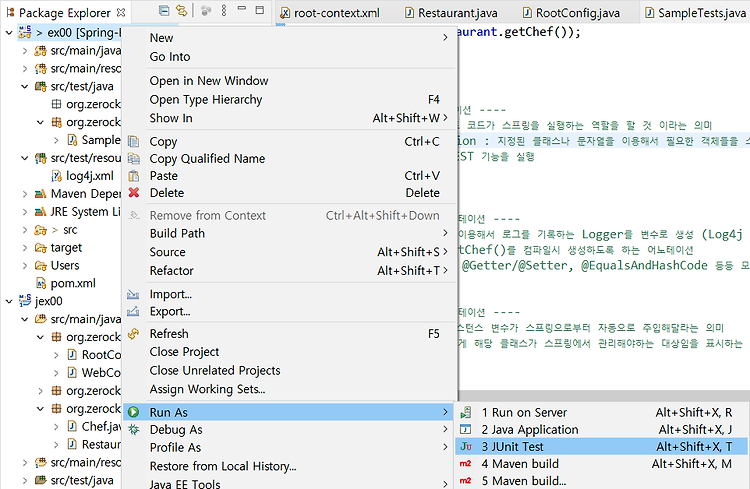Click the Paste clipboard icon
This screenshot has height=489, width=750.
click(x=133, y=176)
